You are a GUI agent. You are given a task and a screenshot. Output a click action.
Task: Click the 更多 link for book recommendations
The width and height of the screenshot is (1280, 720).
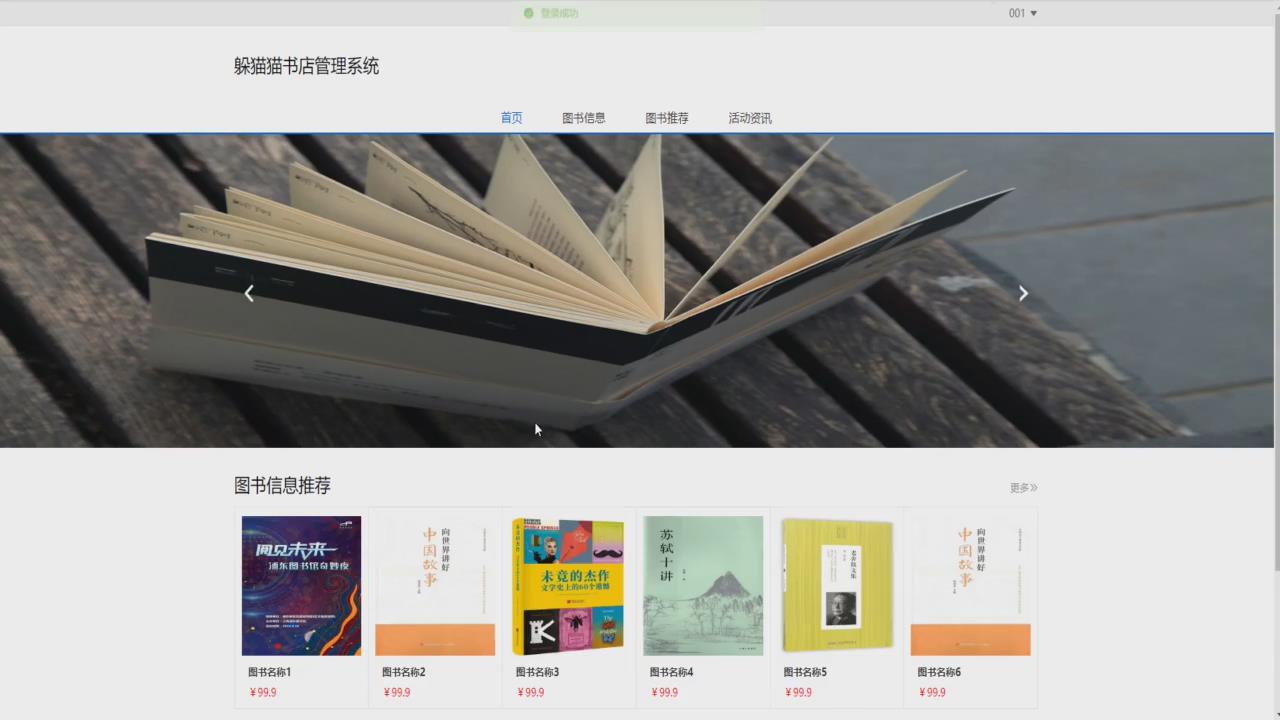point(1018,488)
